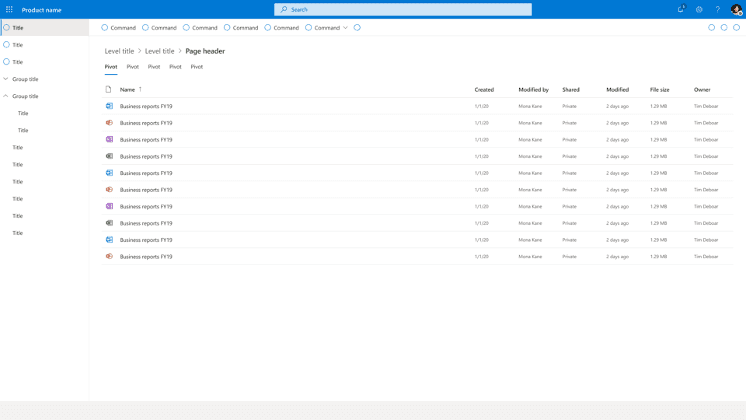The width and height of the screenshot is (746, 420).
Task: Click the Product name title
Action: pyautogui.click(x=41, y=10)
